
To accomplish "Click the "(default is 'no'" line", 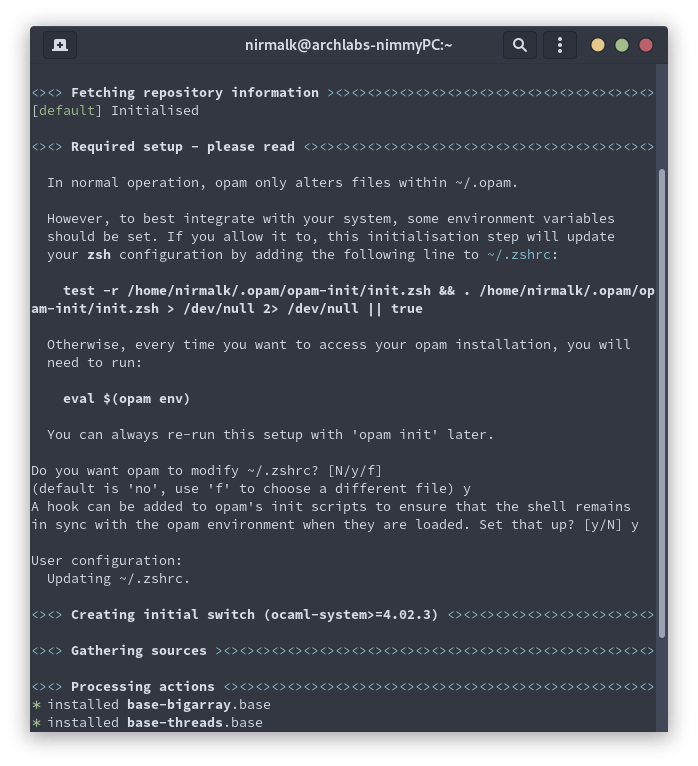I will pyautogui.click(x=251, y=489).
